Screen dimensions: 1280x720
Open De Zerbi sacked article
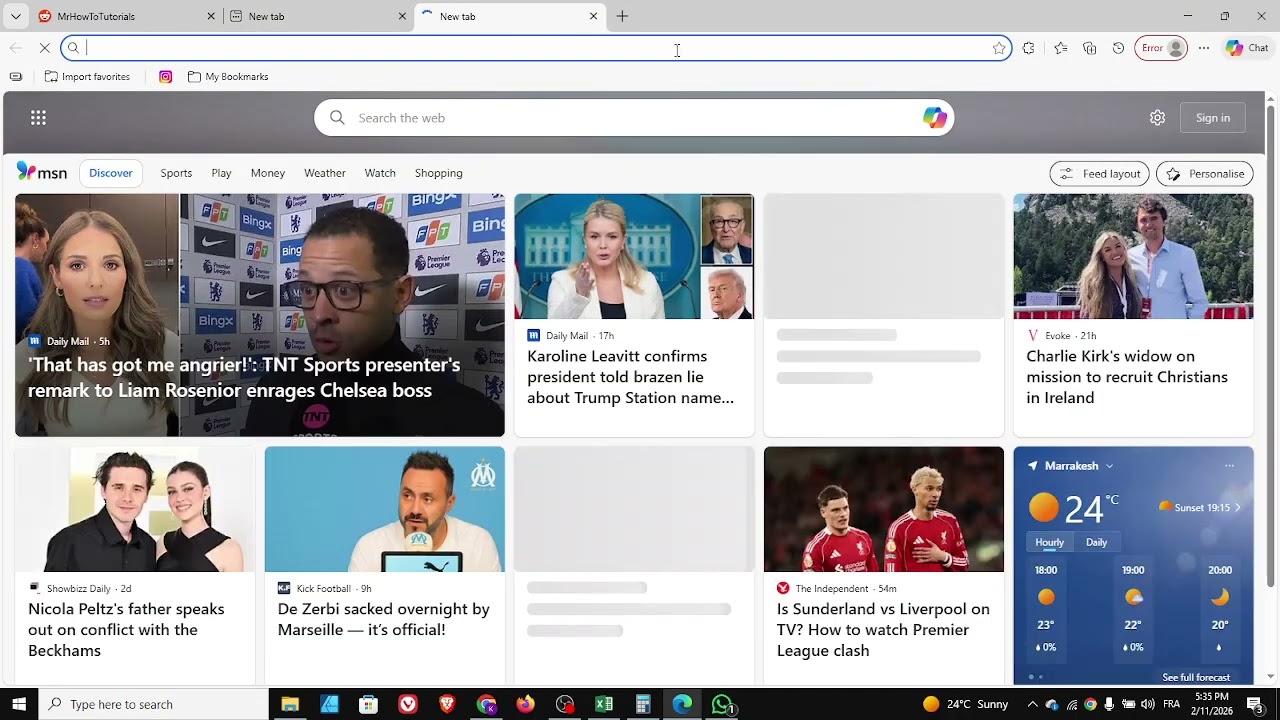point(385,566)
